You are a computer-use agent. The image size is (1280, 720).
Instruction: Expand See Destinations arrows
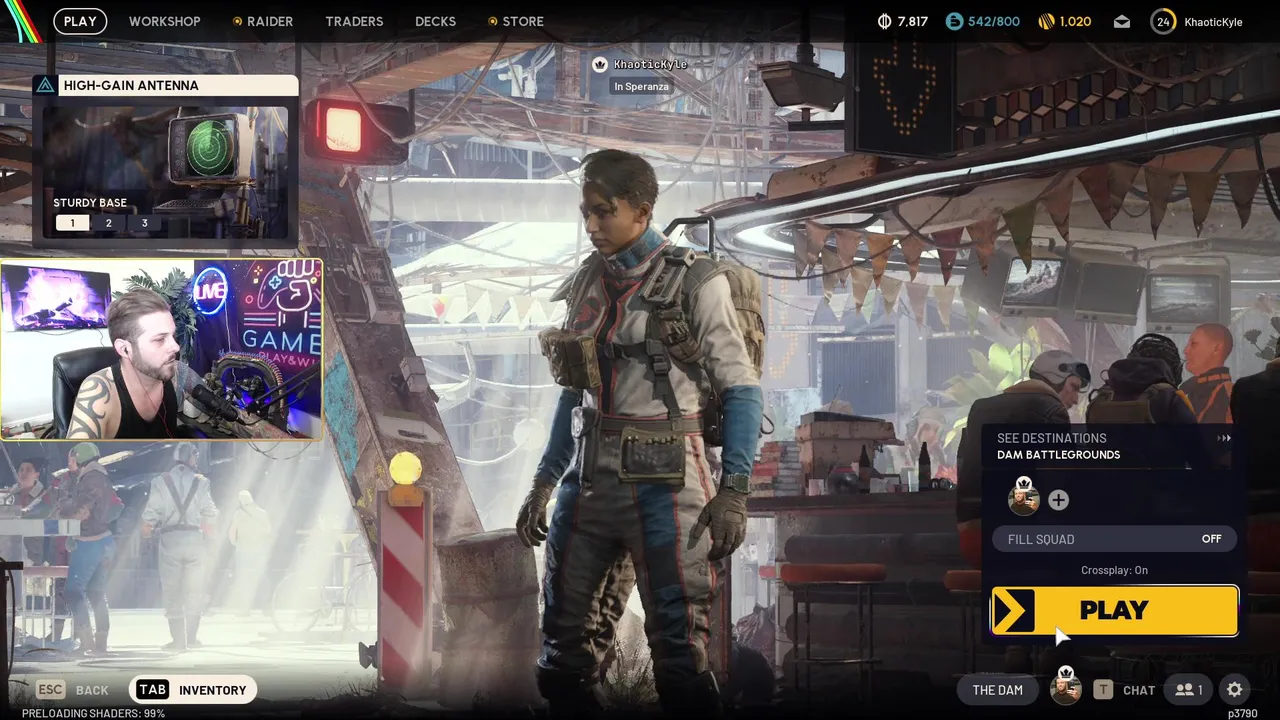tap(1224, 438)
